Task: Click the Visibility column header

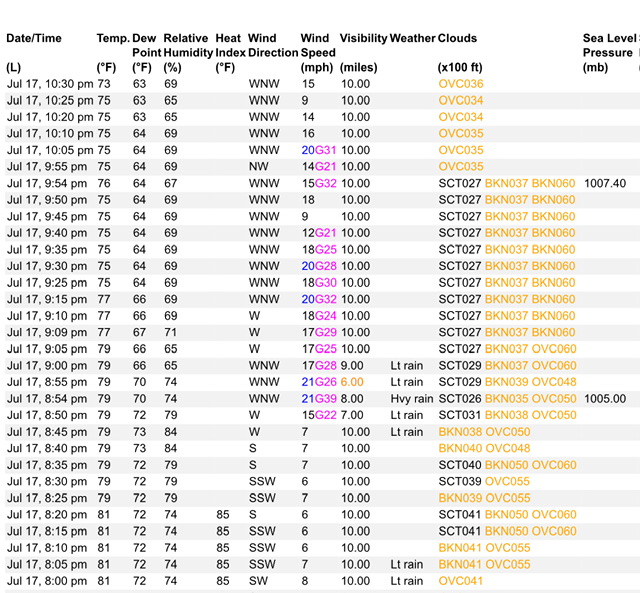Action: pyautogui.click(x=363, y=38)
